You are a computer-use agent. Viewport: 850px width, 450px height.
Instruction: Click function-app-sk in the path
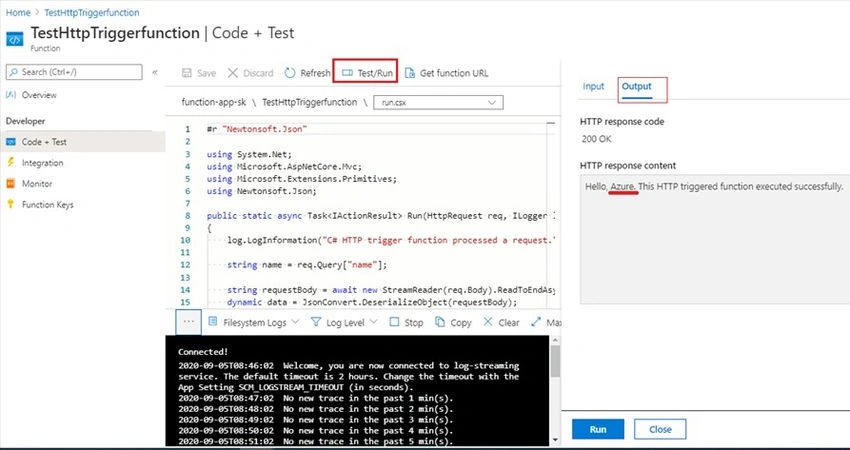[x=214, y=102]
